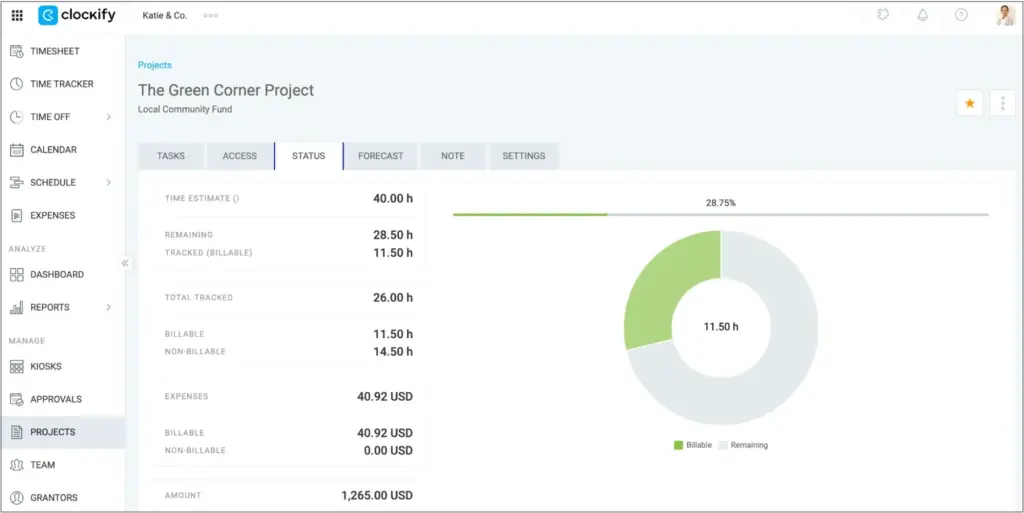Expand the Time Off submenu arrow

pos(109,117)
